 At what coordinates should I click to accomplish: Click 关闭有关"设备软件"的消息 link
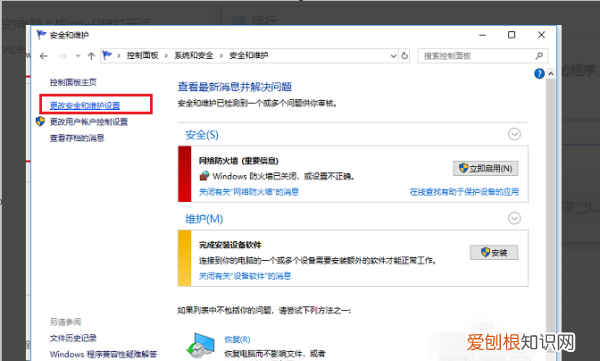click(x=245, y=276)
